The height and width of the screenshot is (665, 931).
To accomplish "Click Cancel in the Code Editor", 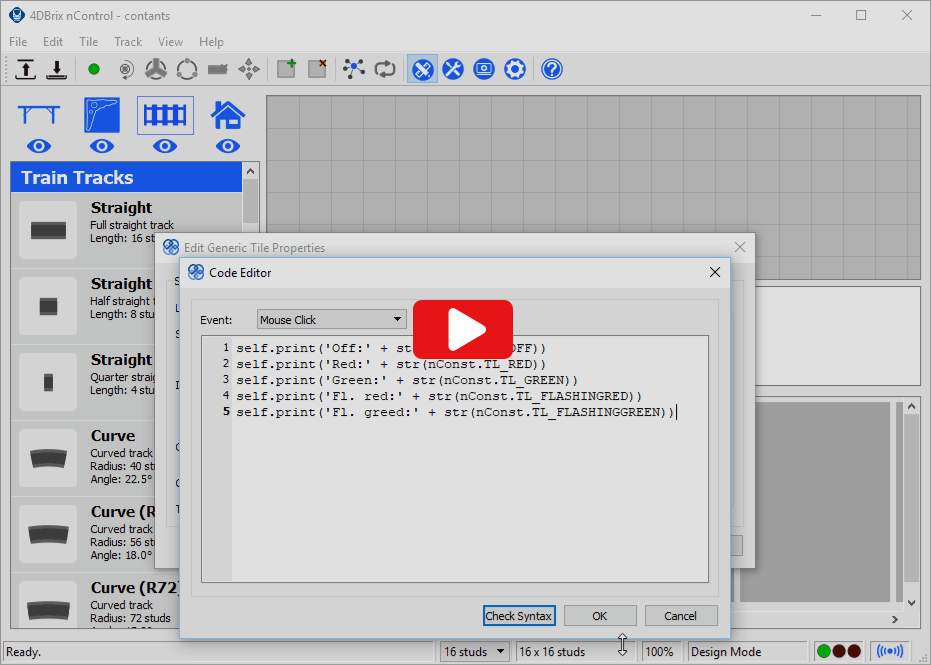I will (x=680, y=616).
